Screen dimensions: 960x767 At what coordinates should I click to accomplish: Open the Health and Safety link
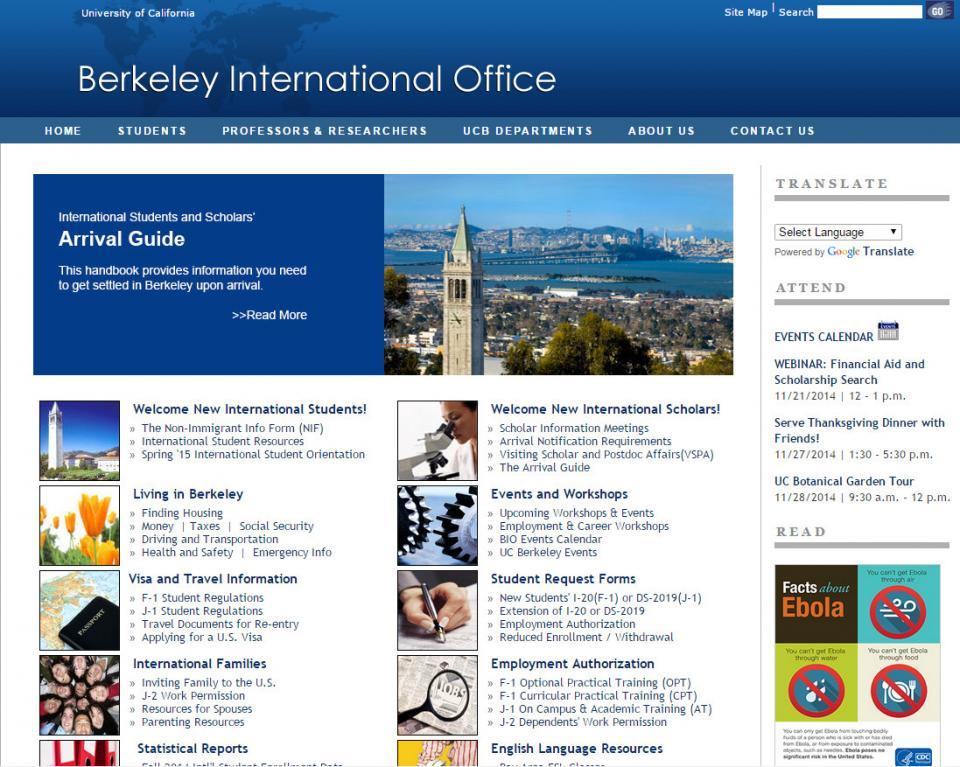pos(187,552)
